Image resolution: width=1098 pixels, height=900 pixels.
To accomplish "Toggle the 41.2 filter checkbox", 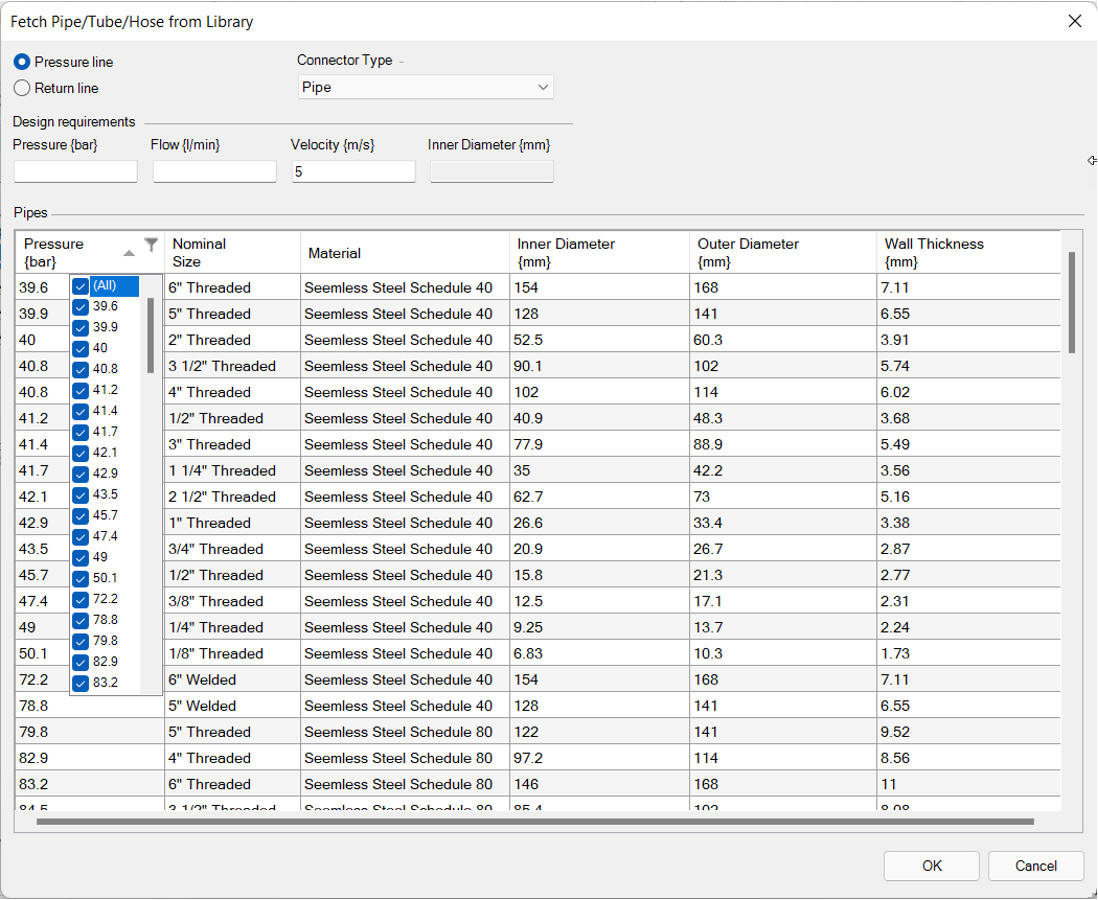I will [x=81, y=391].
